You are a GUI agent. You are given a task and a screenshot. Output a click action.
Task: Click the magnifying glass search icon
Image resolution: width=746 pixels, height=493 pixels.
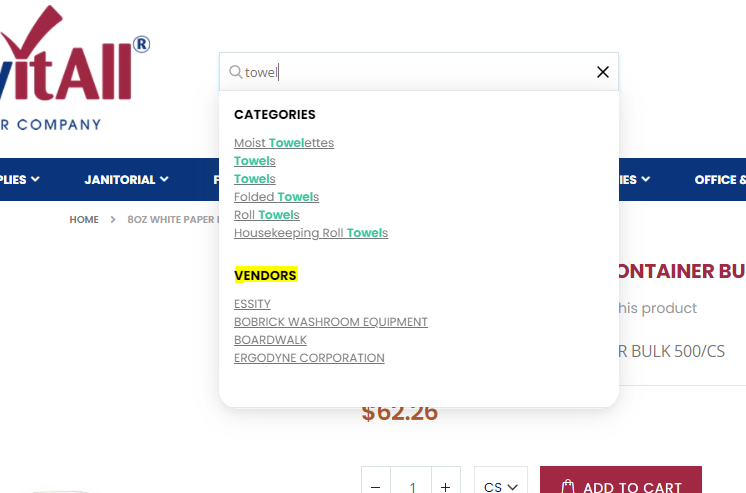coord(236,72)
